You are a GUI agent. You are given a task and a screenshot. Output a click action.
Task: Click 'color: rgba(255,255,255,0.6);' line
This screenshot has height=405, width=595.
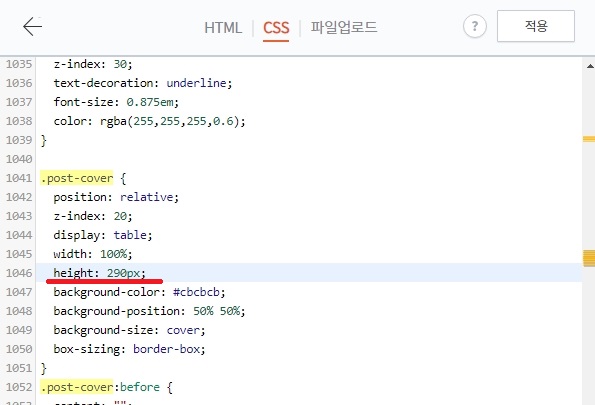pyautogui.click(x=150, y=121)
